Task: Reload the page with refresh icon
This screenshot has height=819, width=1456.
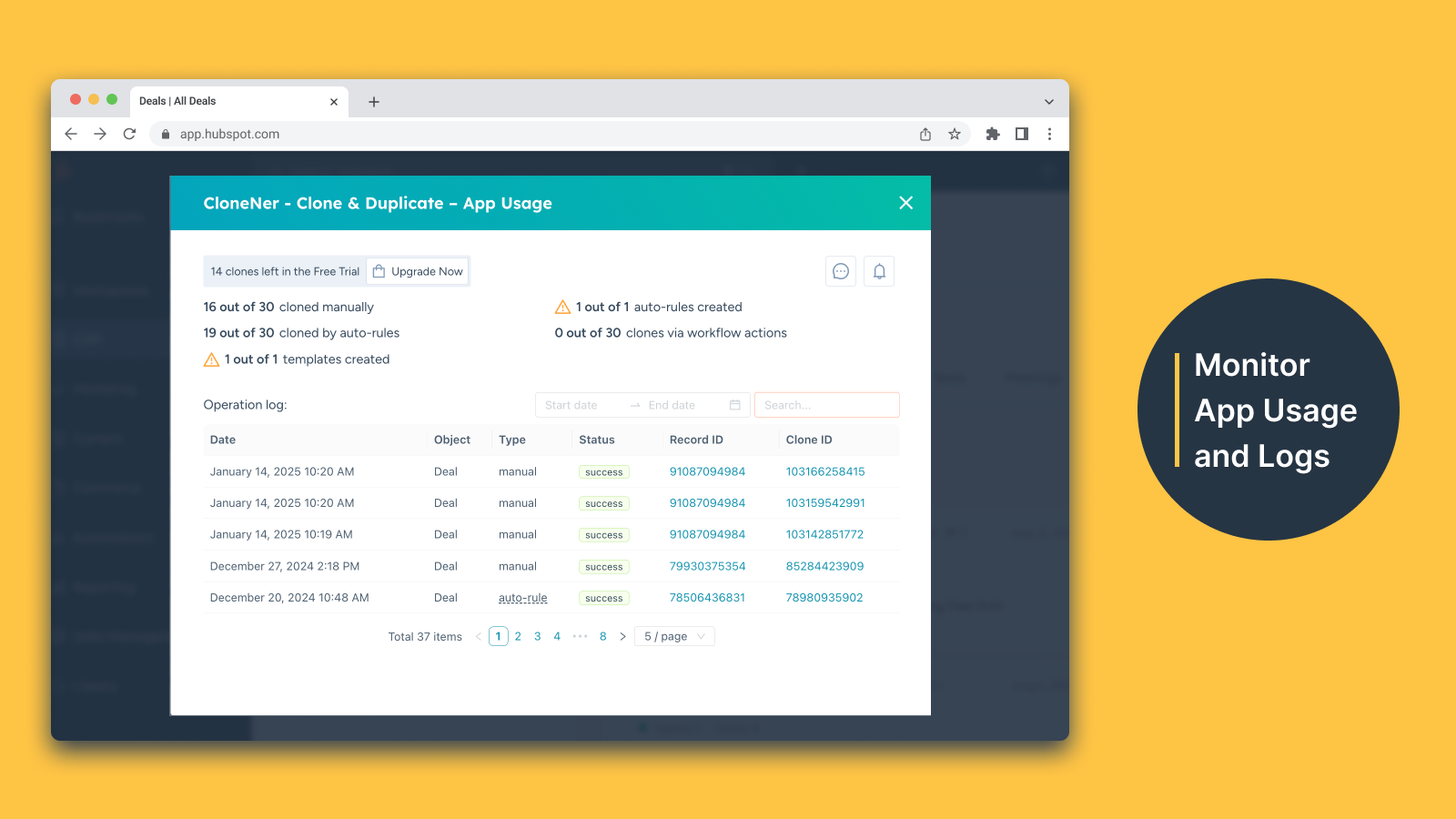Action: 129,134
